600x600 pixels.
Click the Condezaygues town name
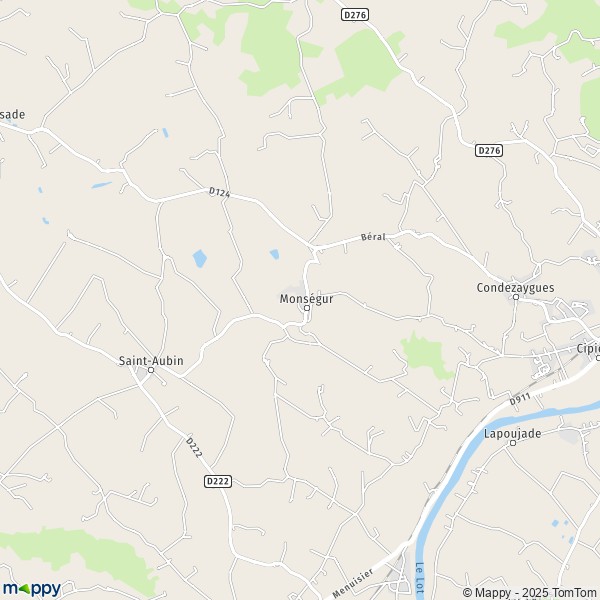515,288
